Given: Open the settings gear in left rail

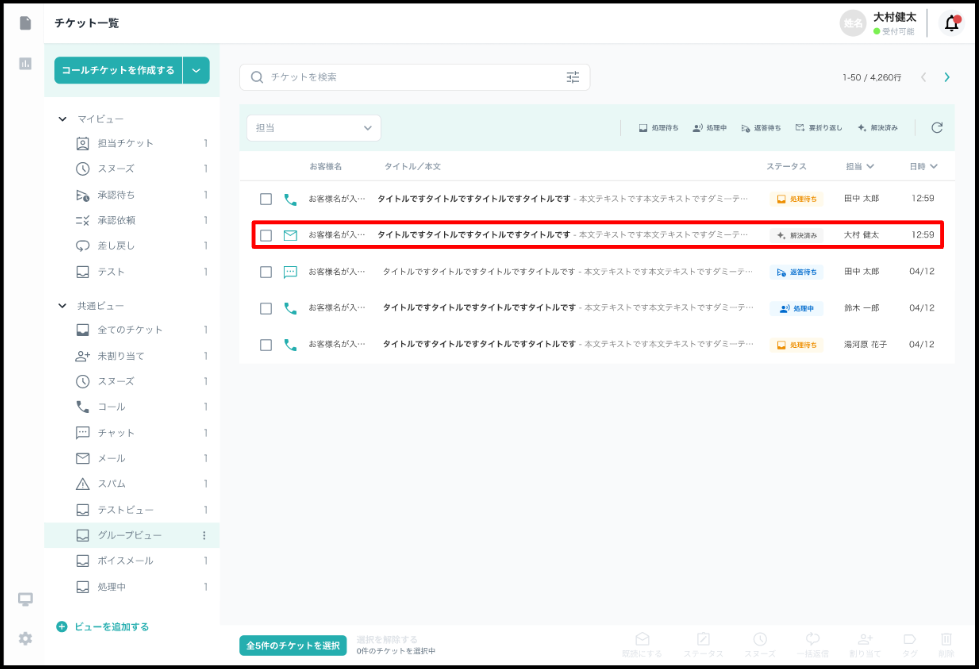Looking at the screenshot, I should (25, 638).
